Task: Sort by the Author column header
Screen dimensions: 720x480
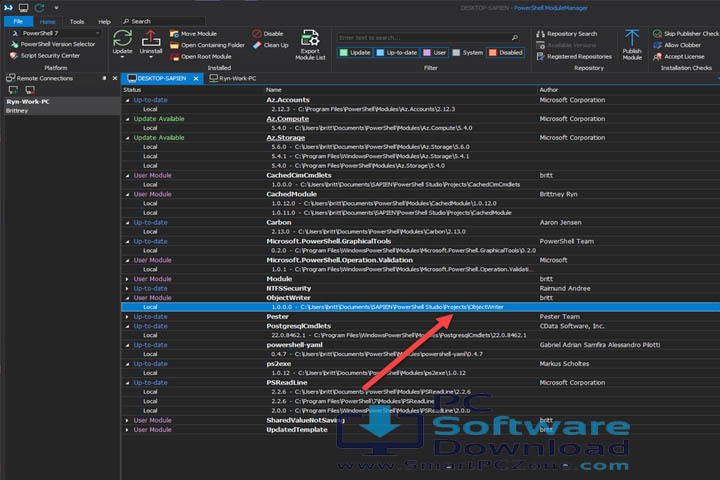Action: tap(549, 90)
